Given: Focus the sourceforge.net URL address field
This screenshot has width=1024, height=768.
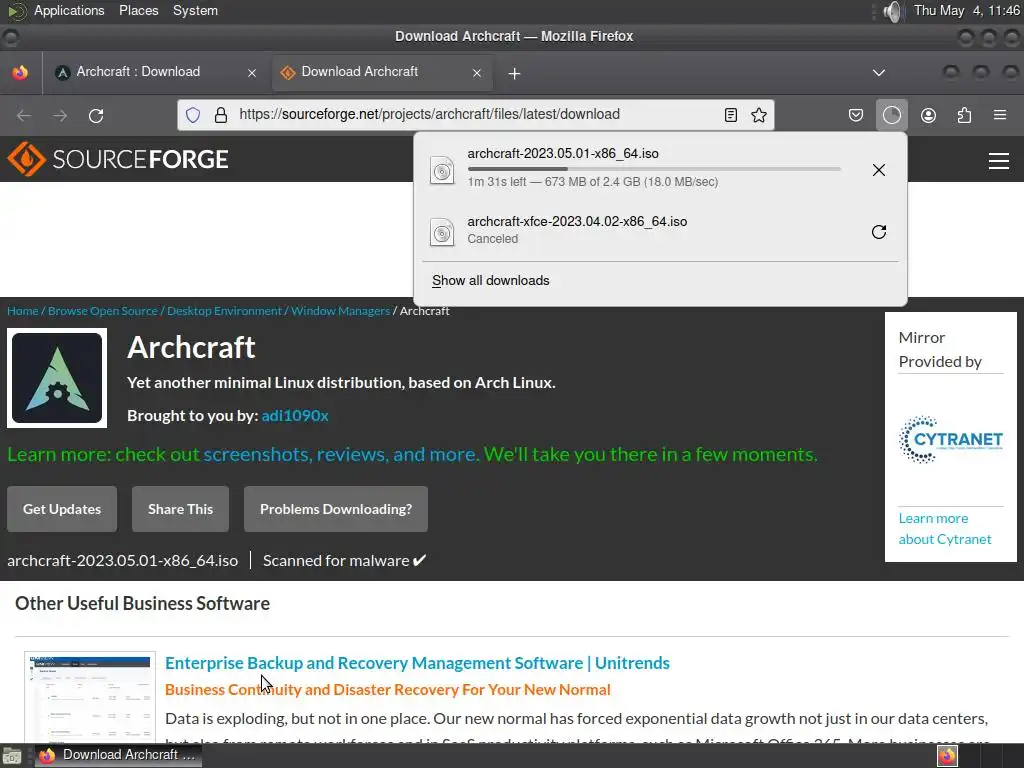Looking at the screenshot, I should click(x=477, y=115).
